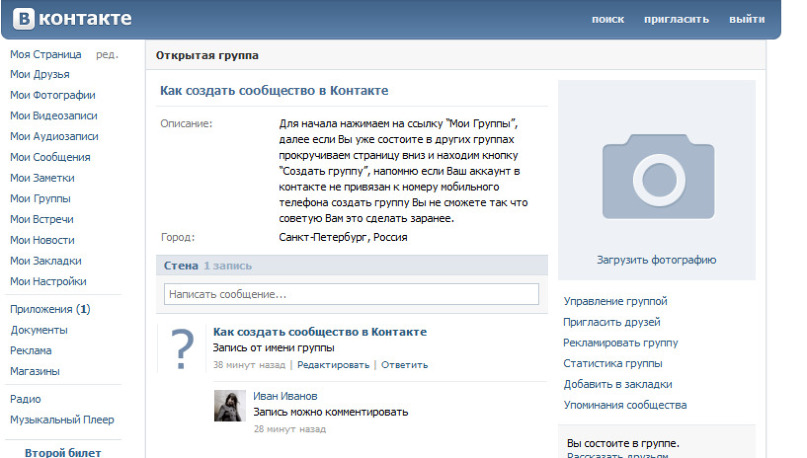Click Пригласить друзей link
Screen dimensions: 807x458
612,322
